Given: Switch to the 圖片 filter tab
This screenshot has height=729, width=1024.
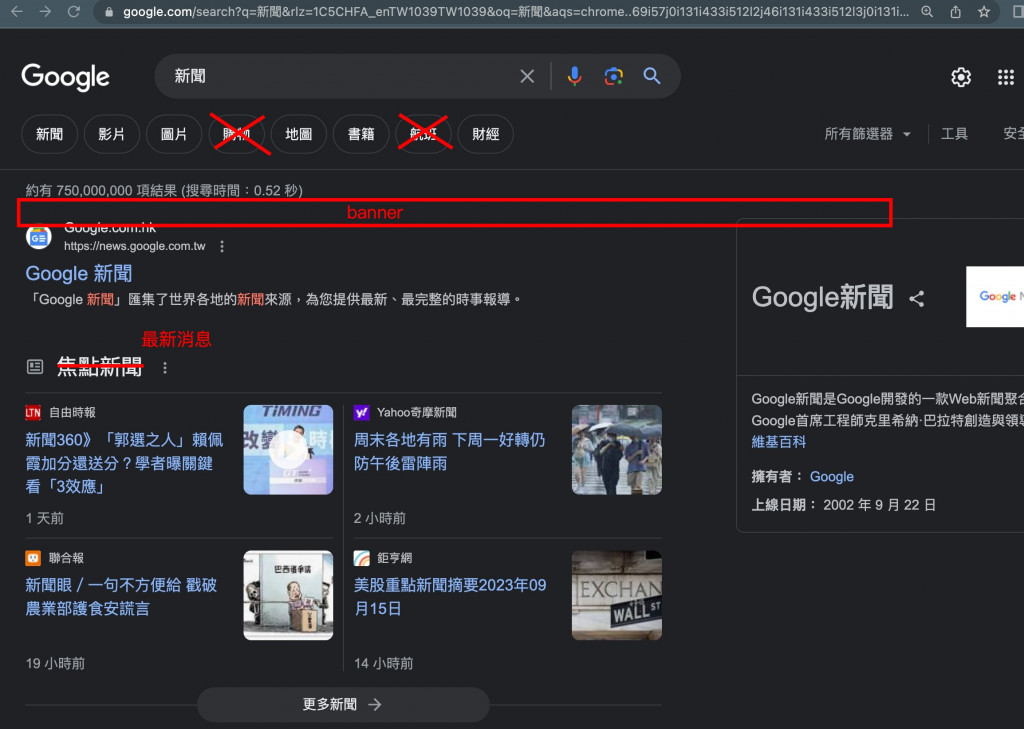Looking at the screenshot, I should pyautogui.click(x=174, y=134).
